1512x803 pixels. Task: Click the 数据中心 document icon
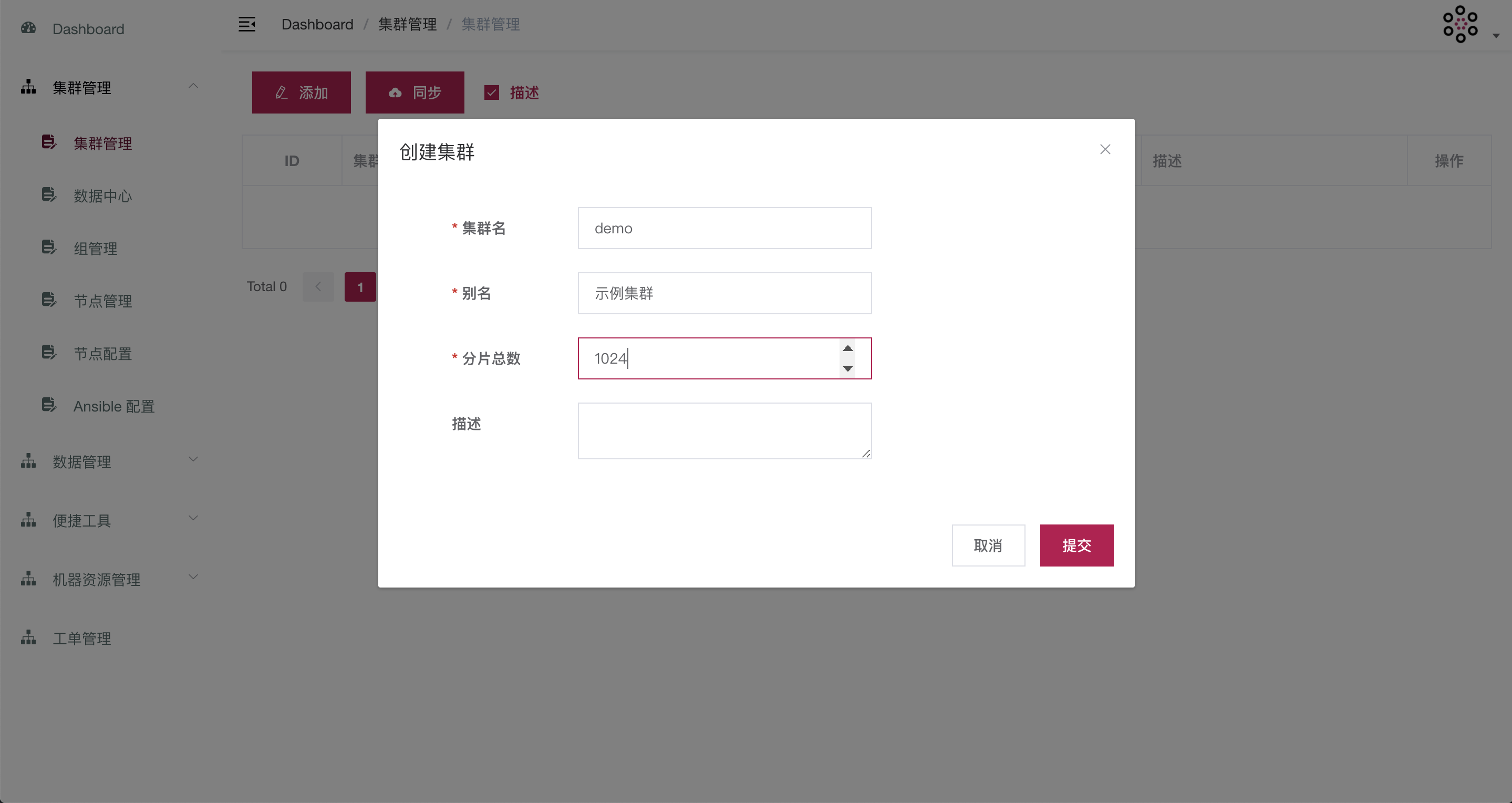coord(49,194)
